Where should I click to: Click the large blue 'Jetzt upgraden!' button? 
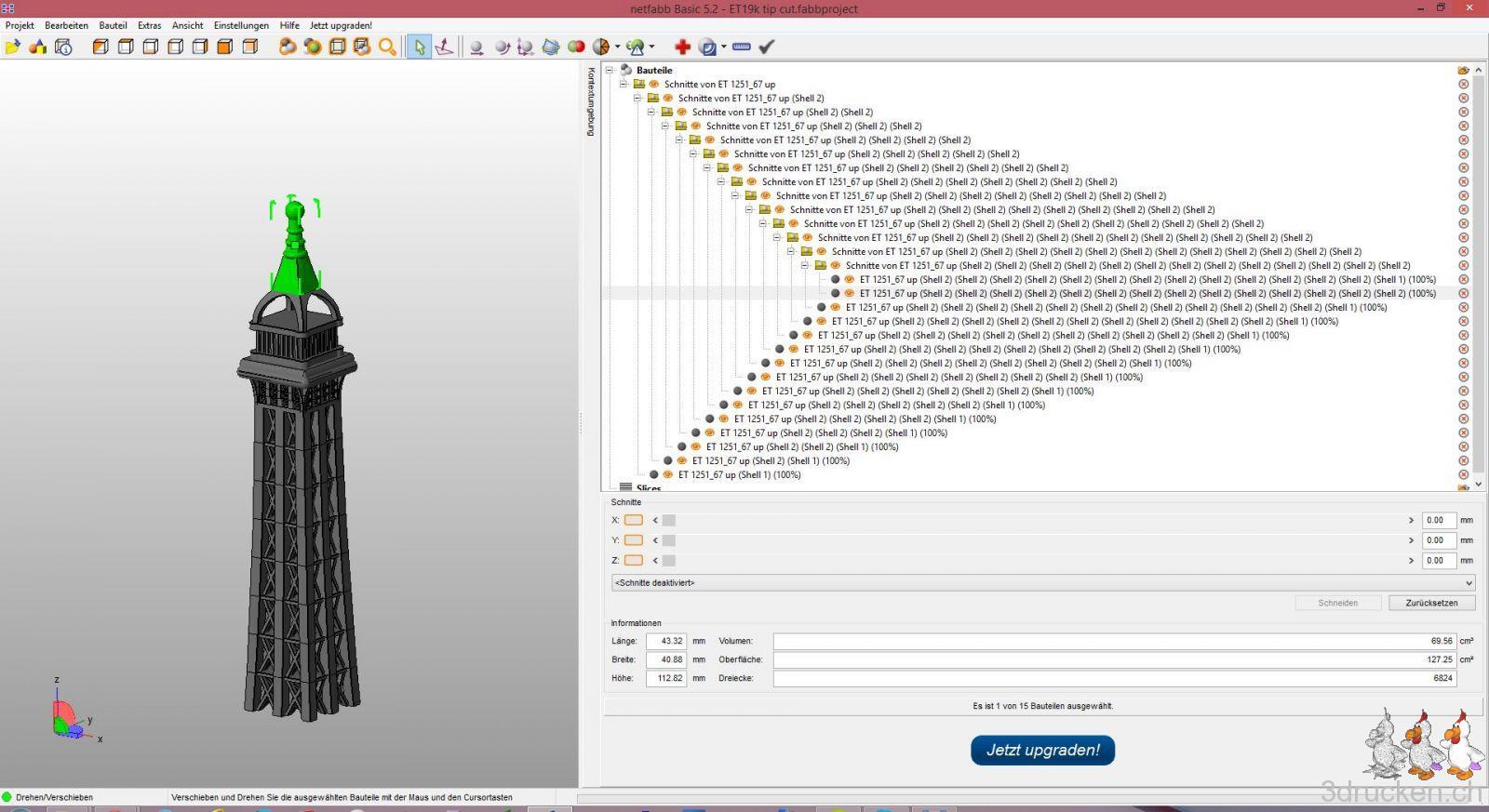[1042, 750]
